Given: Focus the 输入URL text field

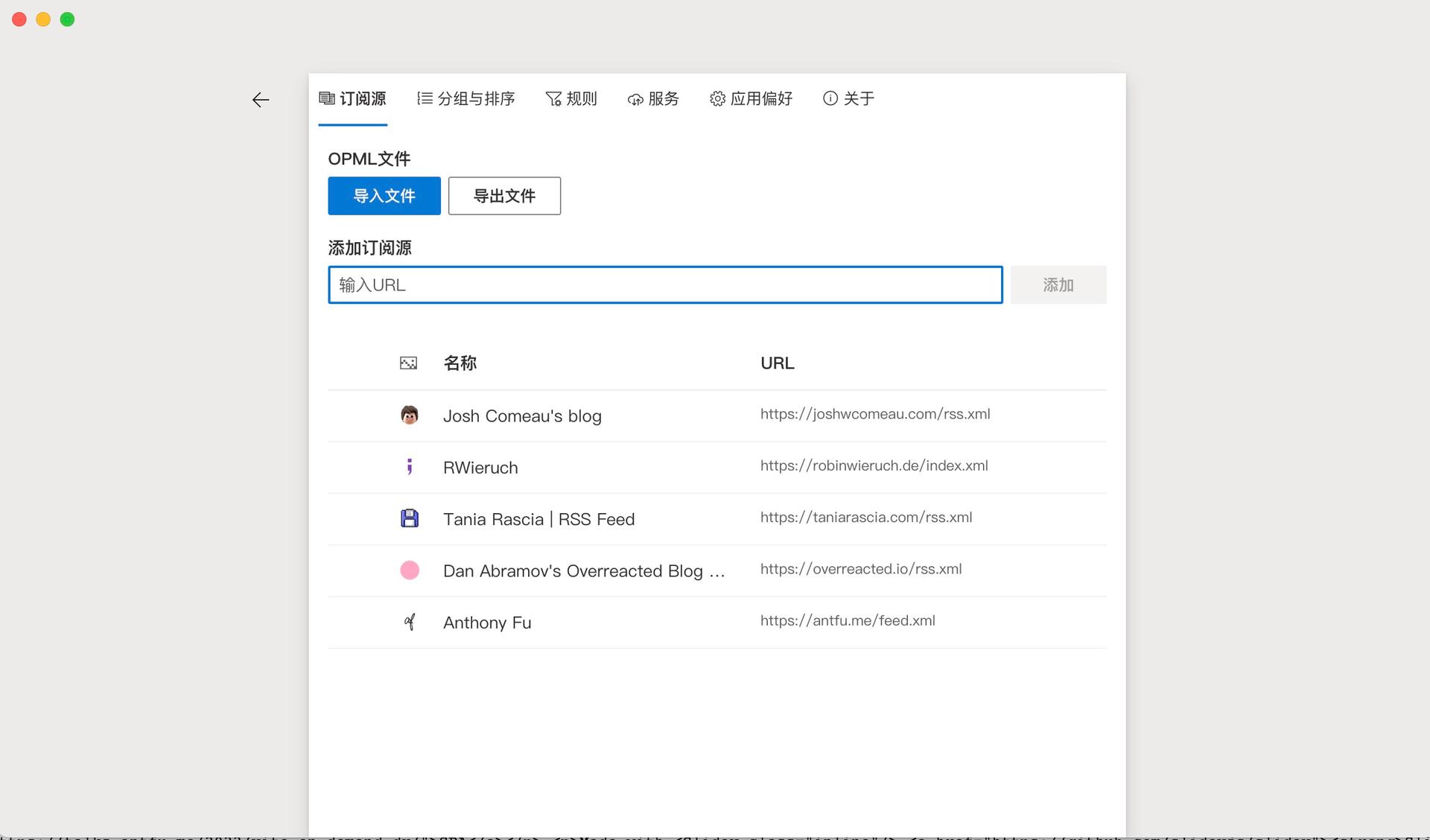Looking at the screenshot, I should pos(665,285).
